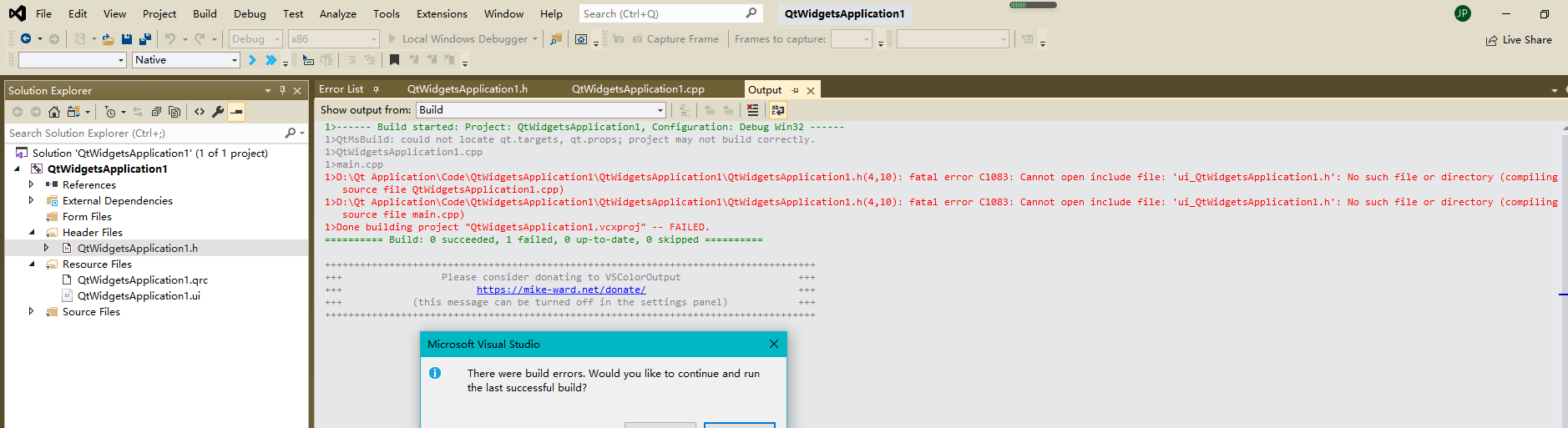Image resolution: width=1568 pixels, height=428 pixels.
Task: Go to Home in Solution Explorer toolbar
Action: point(53,112)
